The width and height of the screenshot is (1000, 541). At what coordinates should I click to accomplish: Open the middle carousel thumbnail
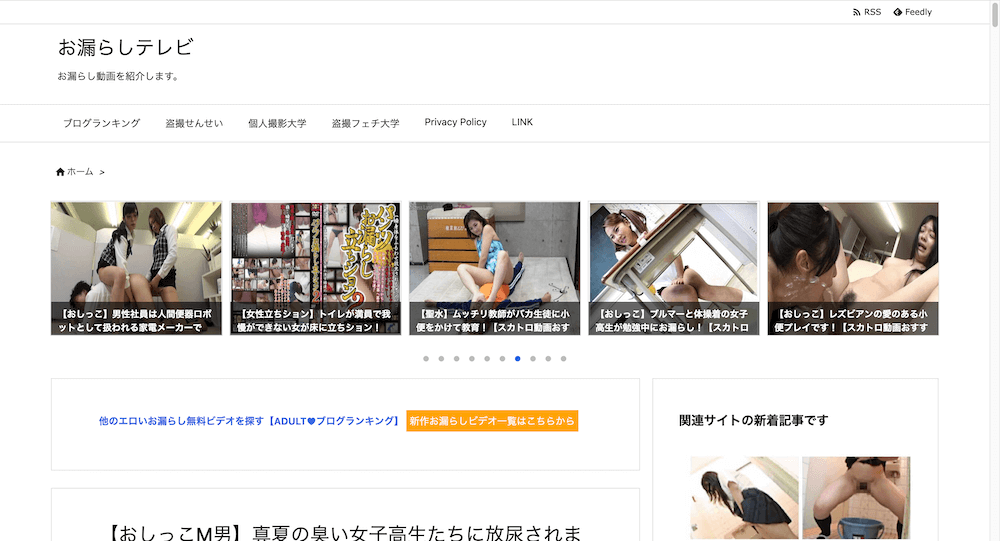click(x=494, y=268)
